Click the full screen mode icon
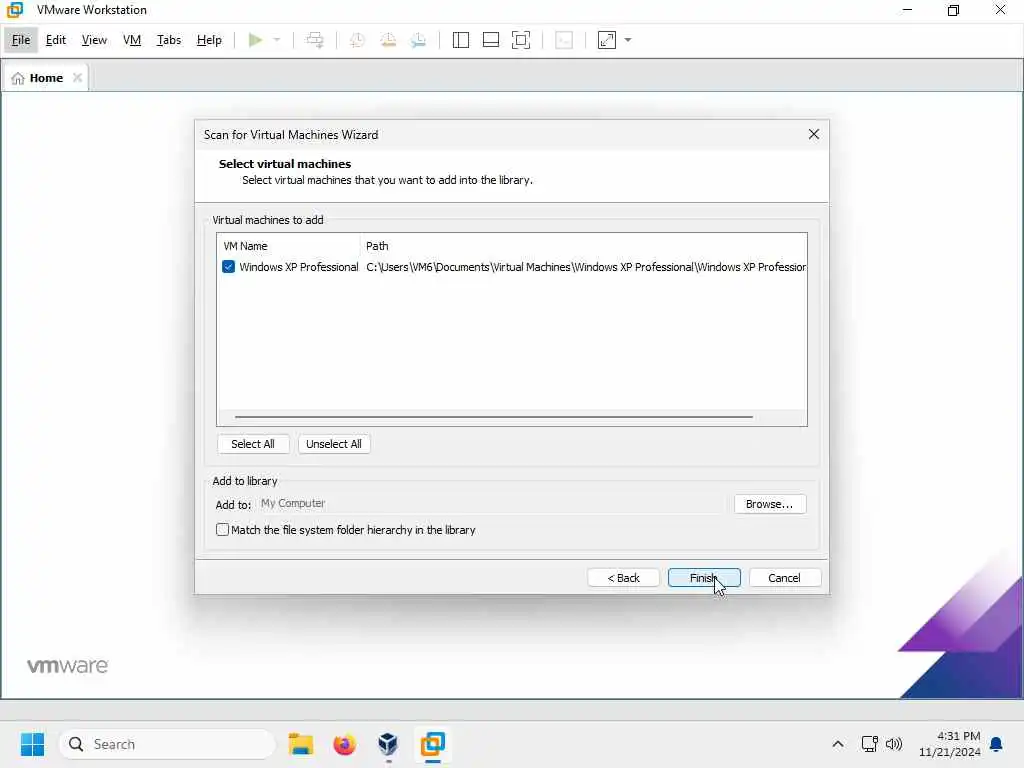1024x768 pixels. (520, 40)
